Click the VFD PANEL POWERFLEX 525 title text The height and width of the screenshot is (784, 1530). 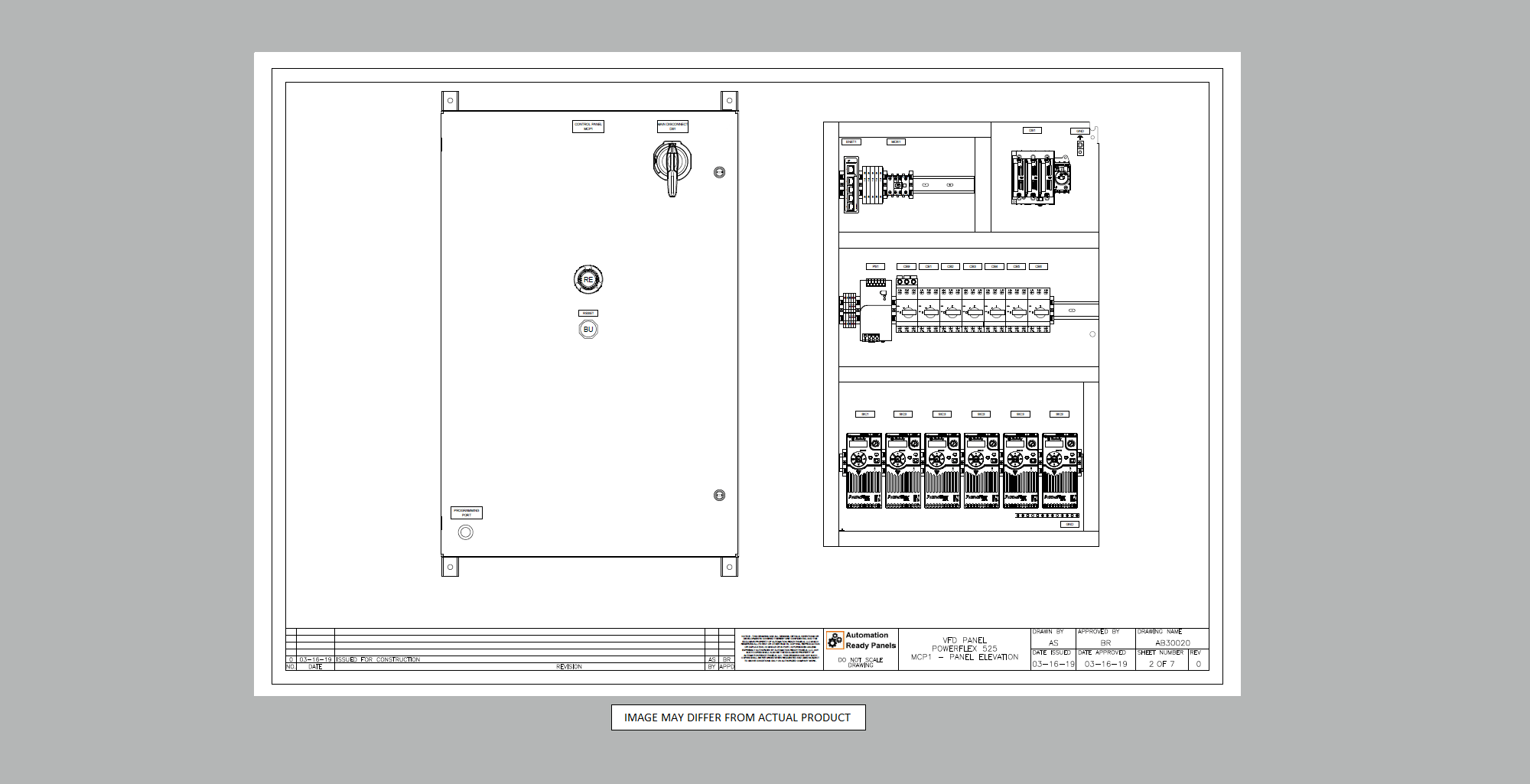point(964,644)
